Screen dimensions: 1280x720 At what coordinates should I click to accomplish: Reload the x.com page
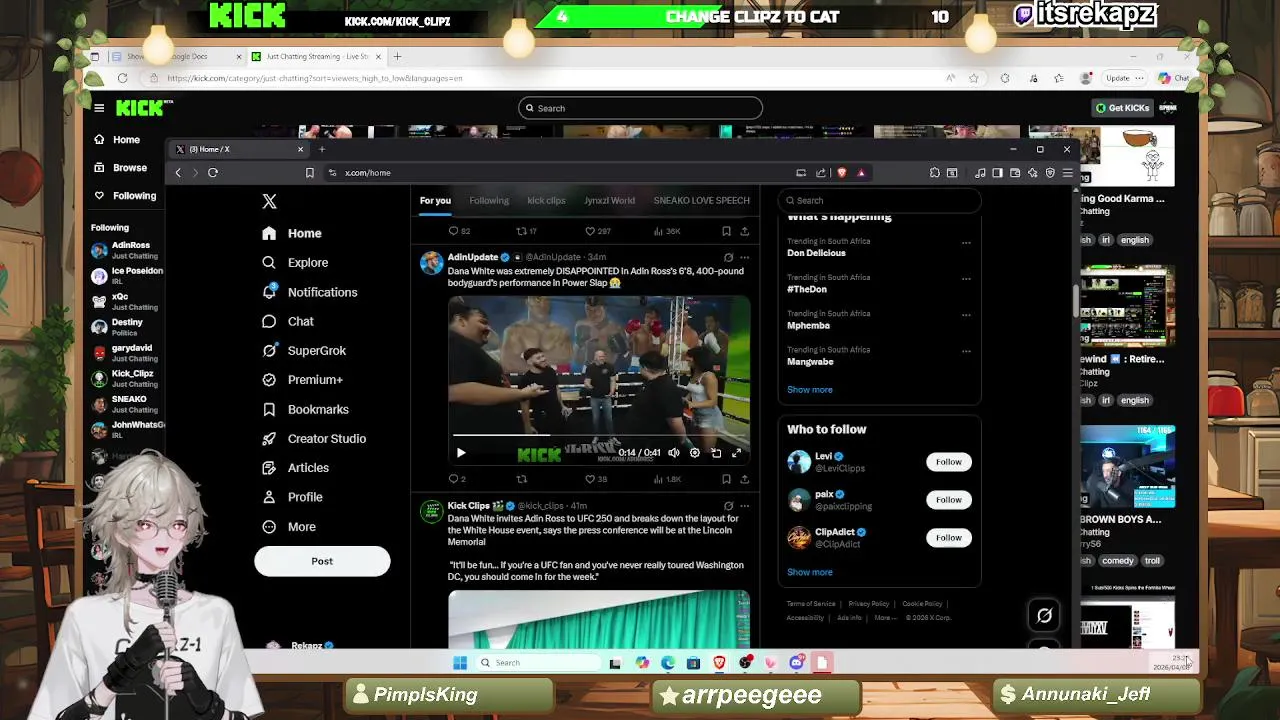[213, 173]
